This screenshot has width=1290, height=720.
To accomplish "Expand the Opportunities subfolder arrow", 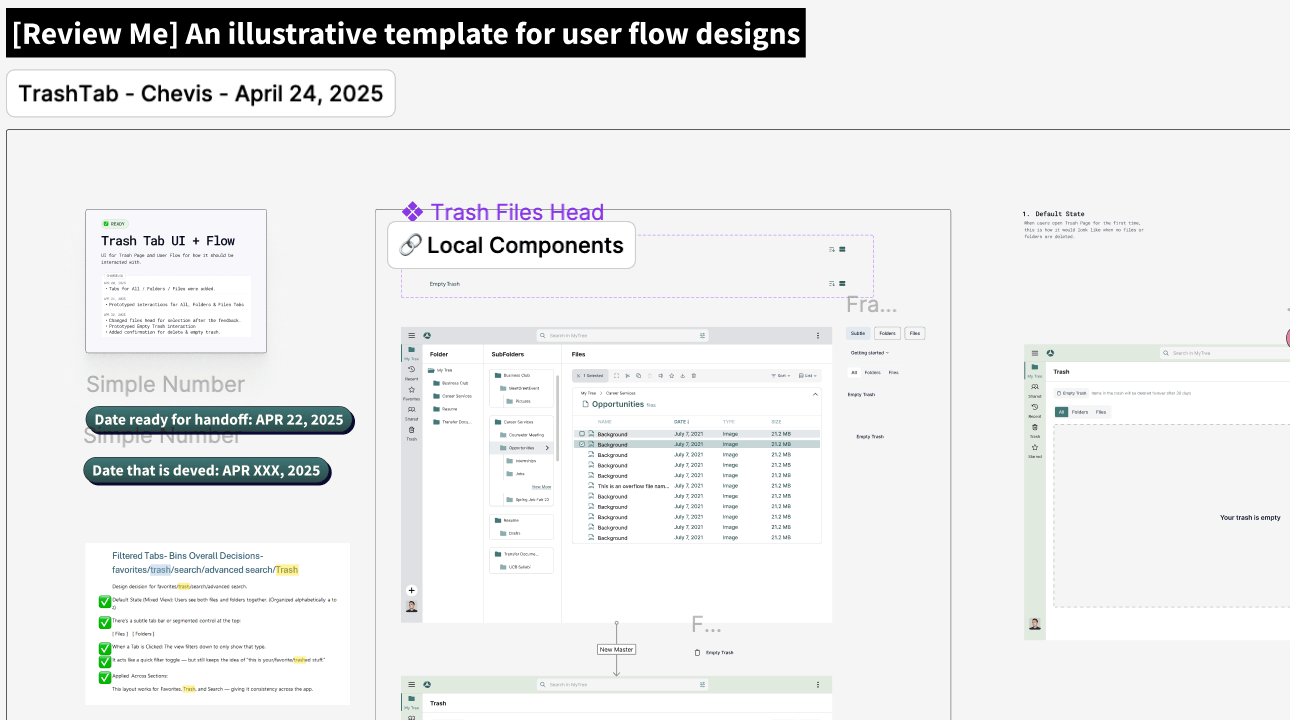I will coord(547,448).
